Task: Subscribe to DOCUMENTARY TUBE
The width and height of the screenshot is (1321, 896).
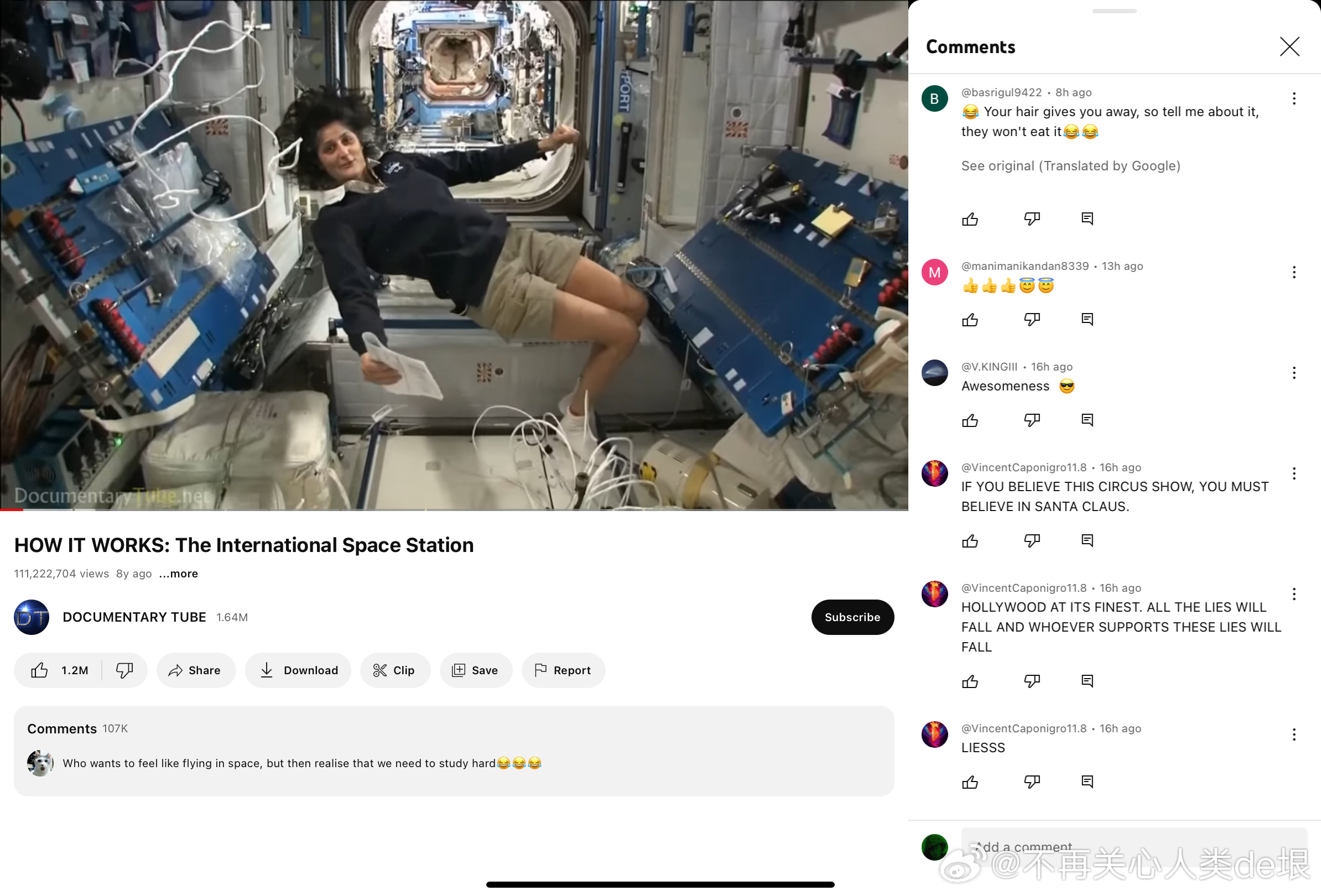Action: click(851, 617)
